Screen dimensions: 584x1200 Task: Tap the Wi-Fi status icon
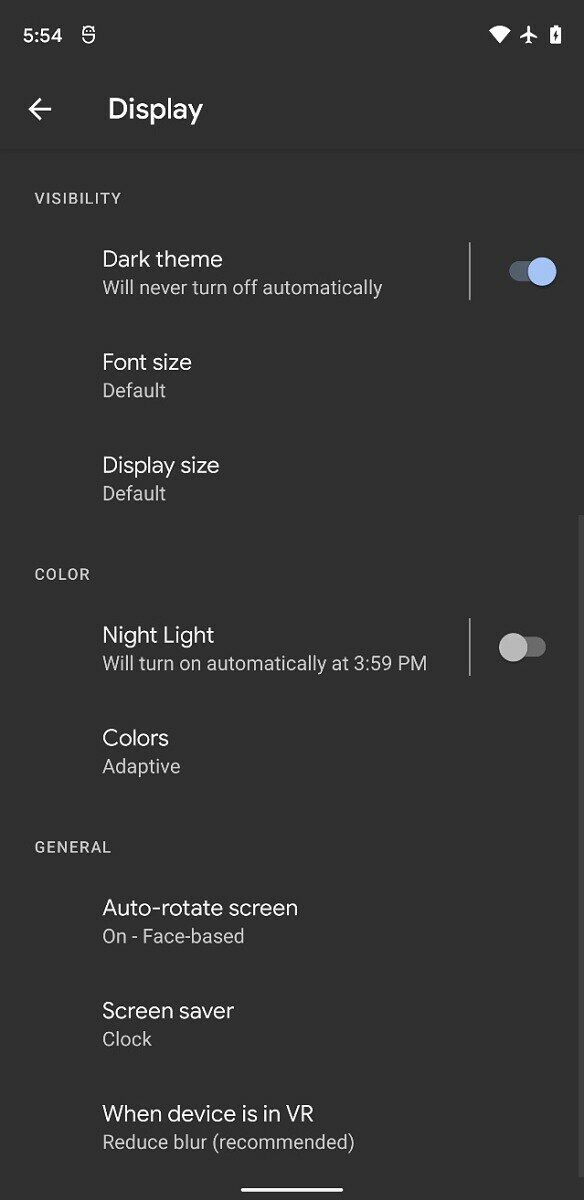click(x=499, y=35)
